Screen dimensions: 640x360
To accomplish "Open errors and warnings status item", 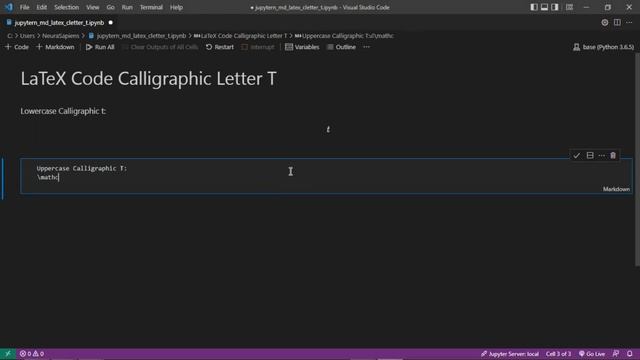I will pos(32,354).
